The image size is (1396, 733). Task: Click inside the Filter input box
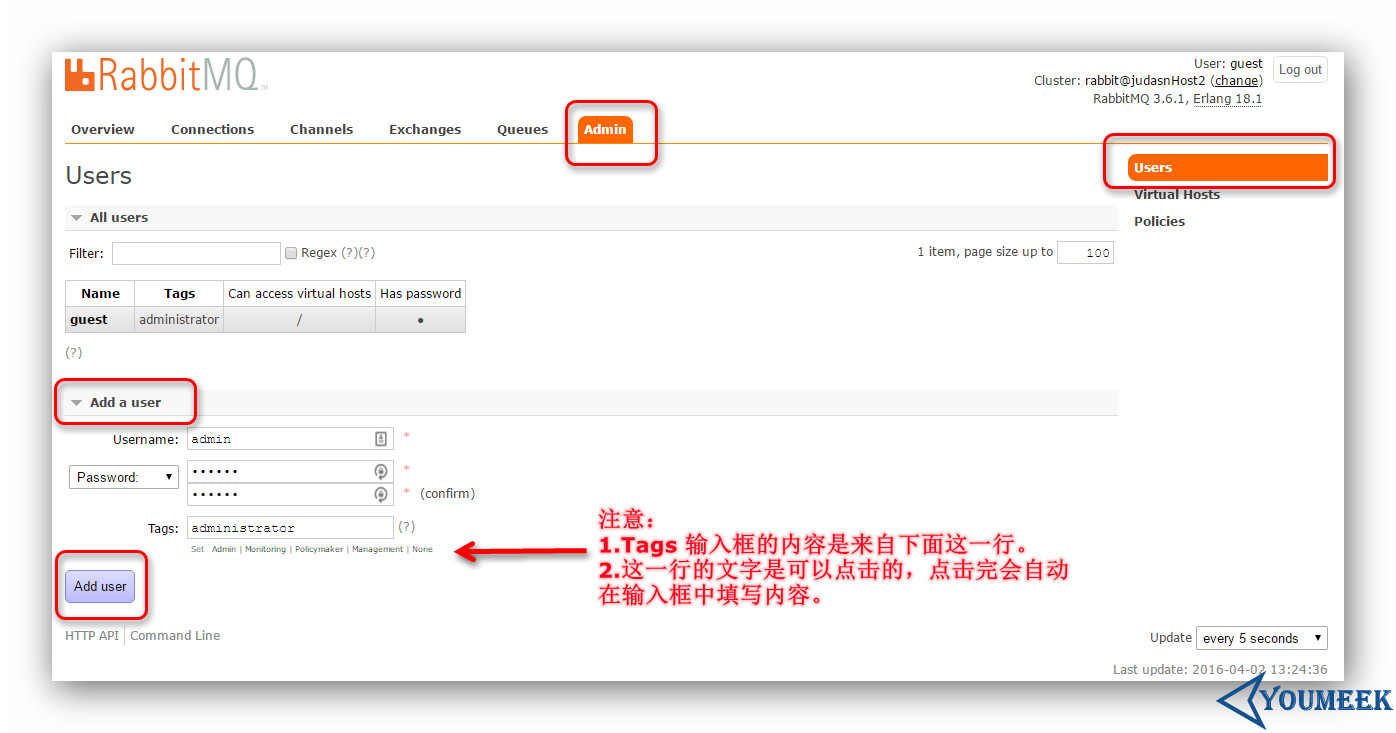click(195, 253)
